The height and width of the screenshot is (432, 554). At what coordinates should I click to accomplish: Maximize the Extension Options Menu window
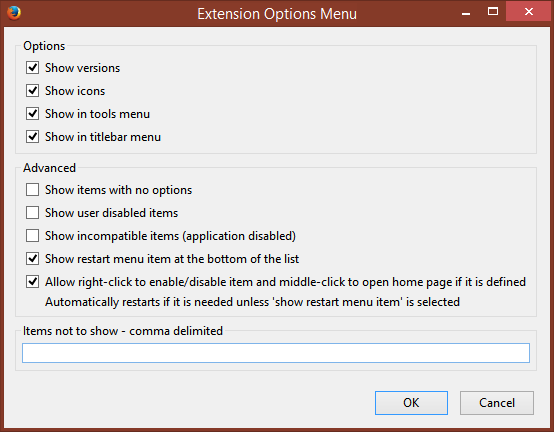[x=493, y=12]
